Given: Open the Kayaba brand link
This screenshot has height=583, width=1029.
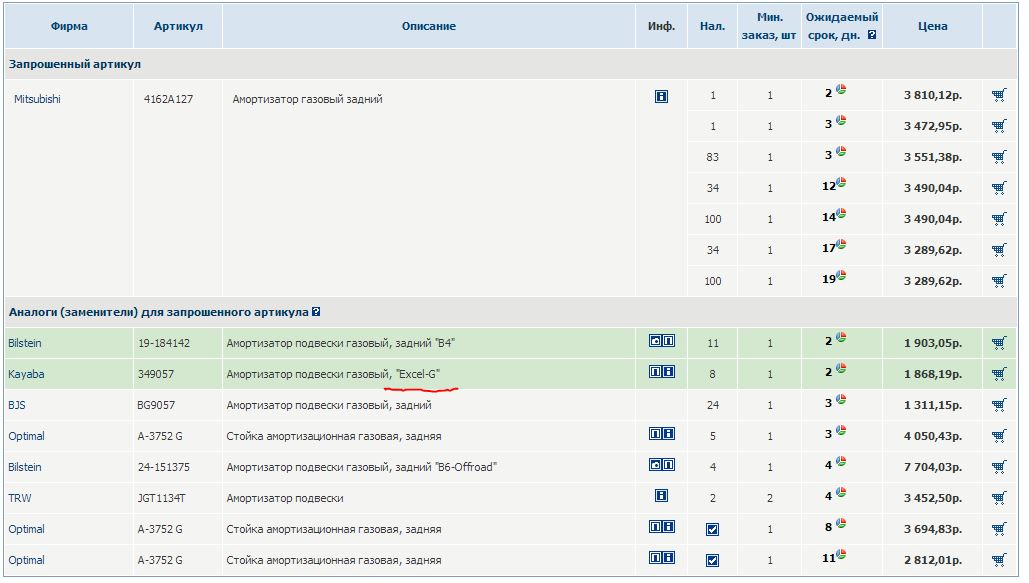Looking at the screenshot, I should [26, 374].
